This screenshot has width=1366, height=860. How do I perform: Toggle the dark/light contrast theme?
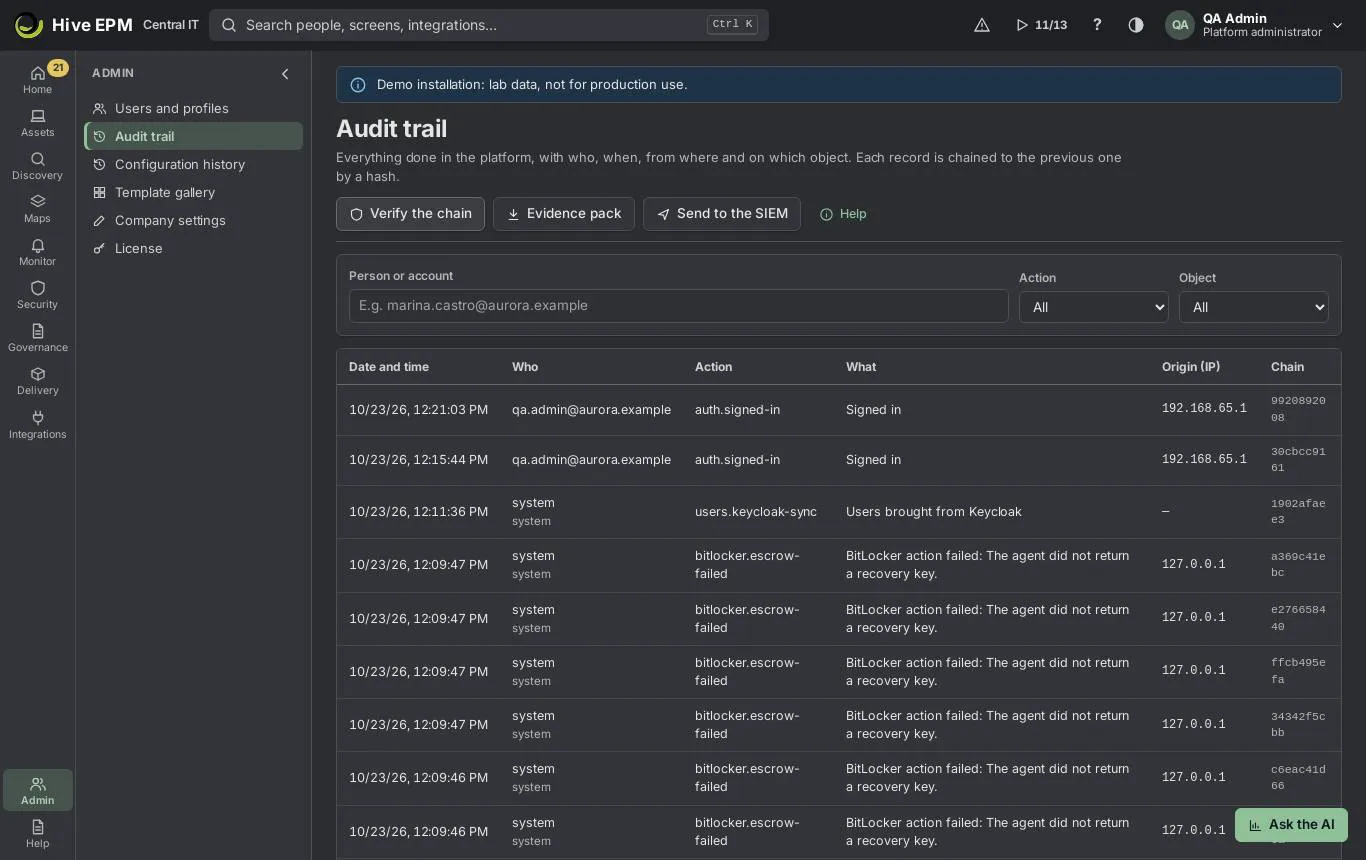(x=1136, y=25)
